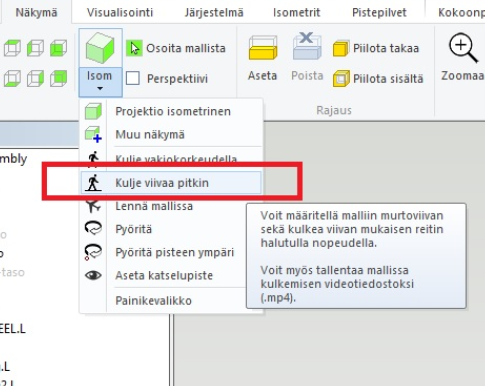Choose Aseta katselupiste menu item
The width and height of the screenshot is (485, 386).
(x=163, y=275)
